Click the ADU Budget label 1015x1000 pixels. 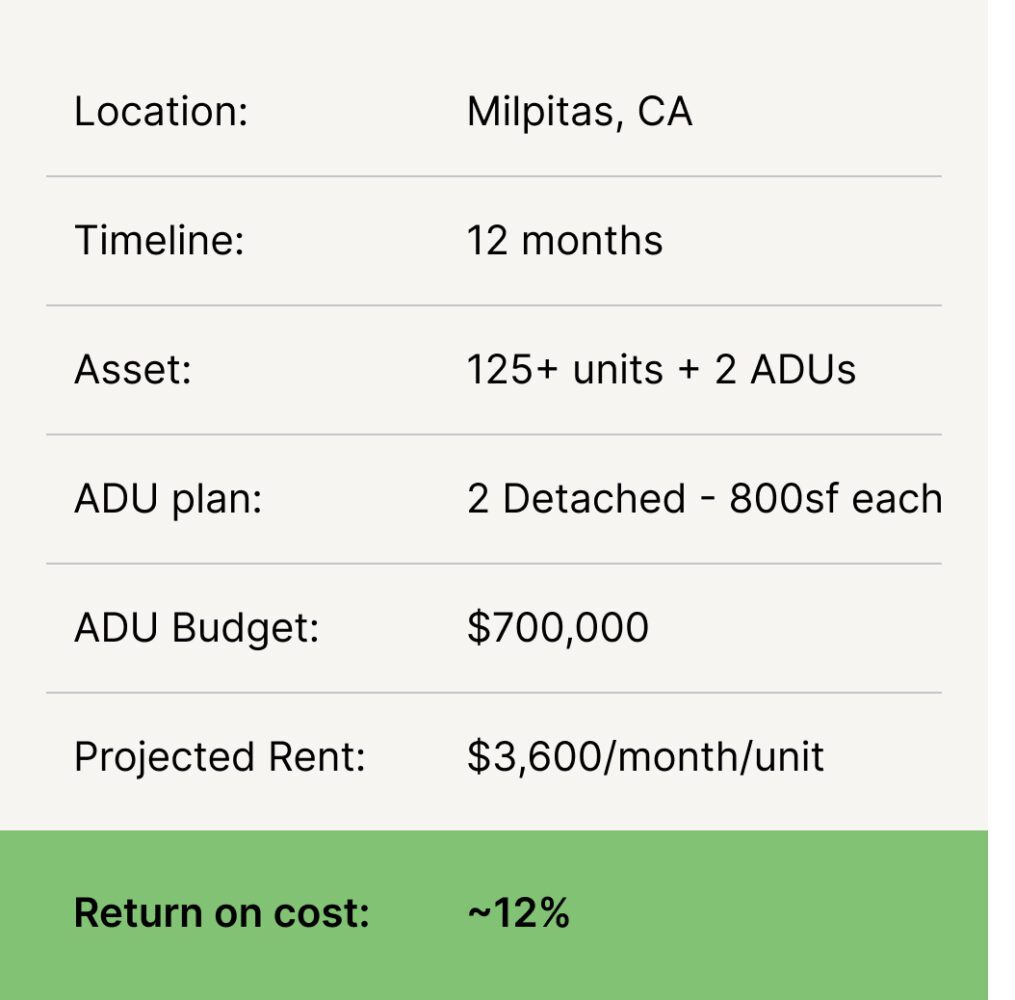(x=197, y=628)
